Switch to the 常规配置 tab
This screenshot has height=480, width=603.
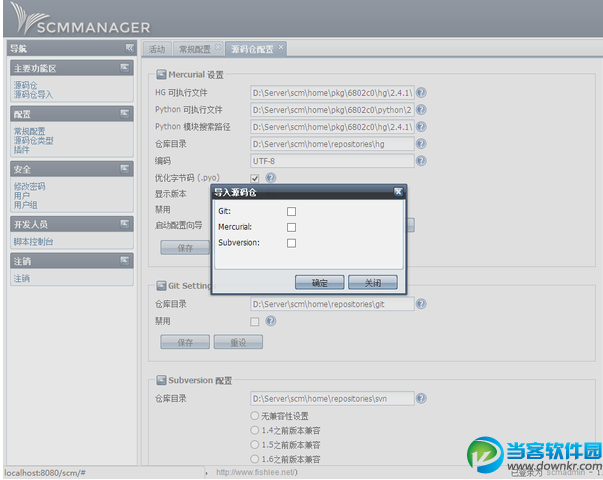195,49
